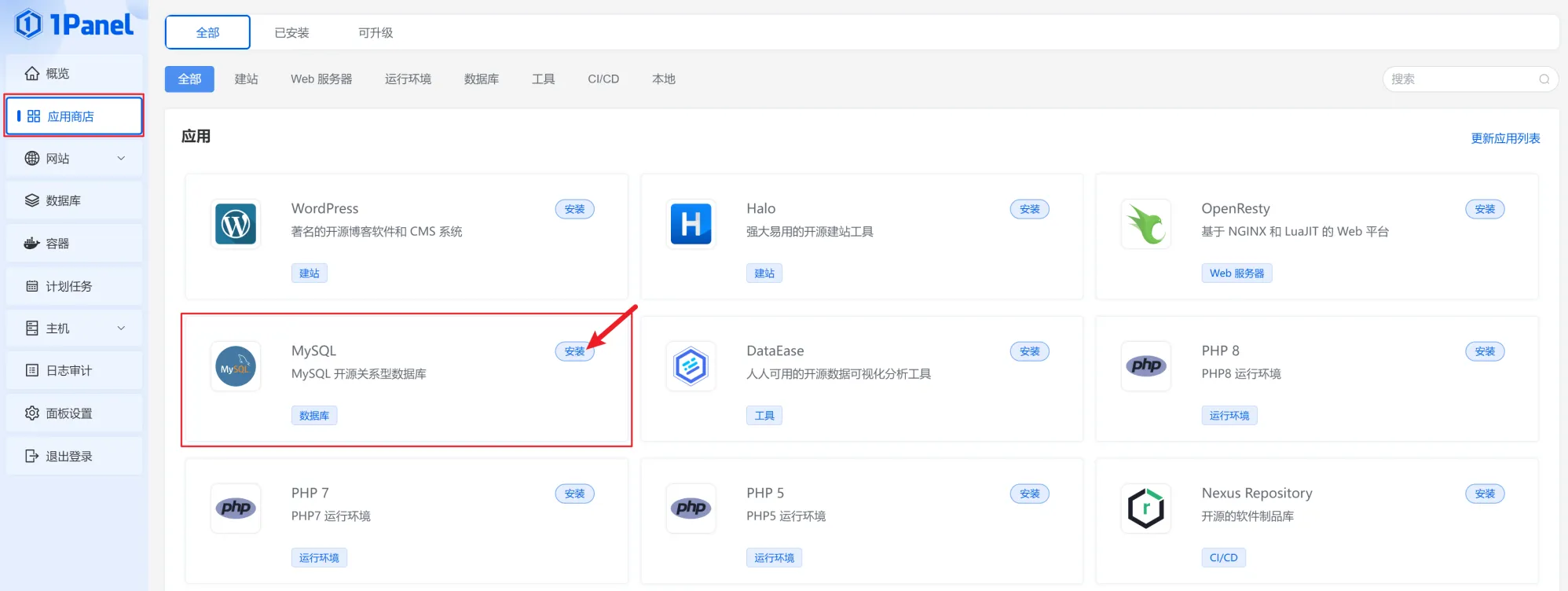
Task: Install the Halo app
Action: [1029, 210]
